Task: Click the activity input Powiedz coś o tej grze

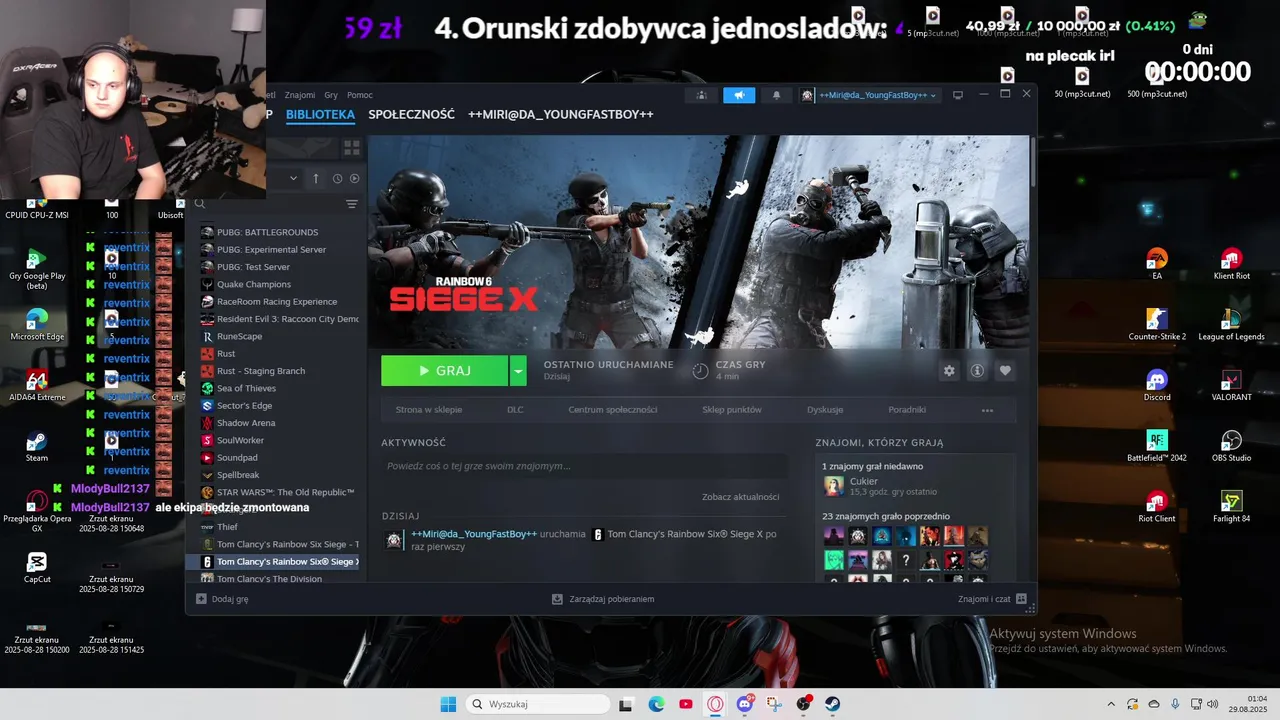Action: click(585, 466)
